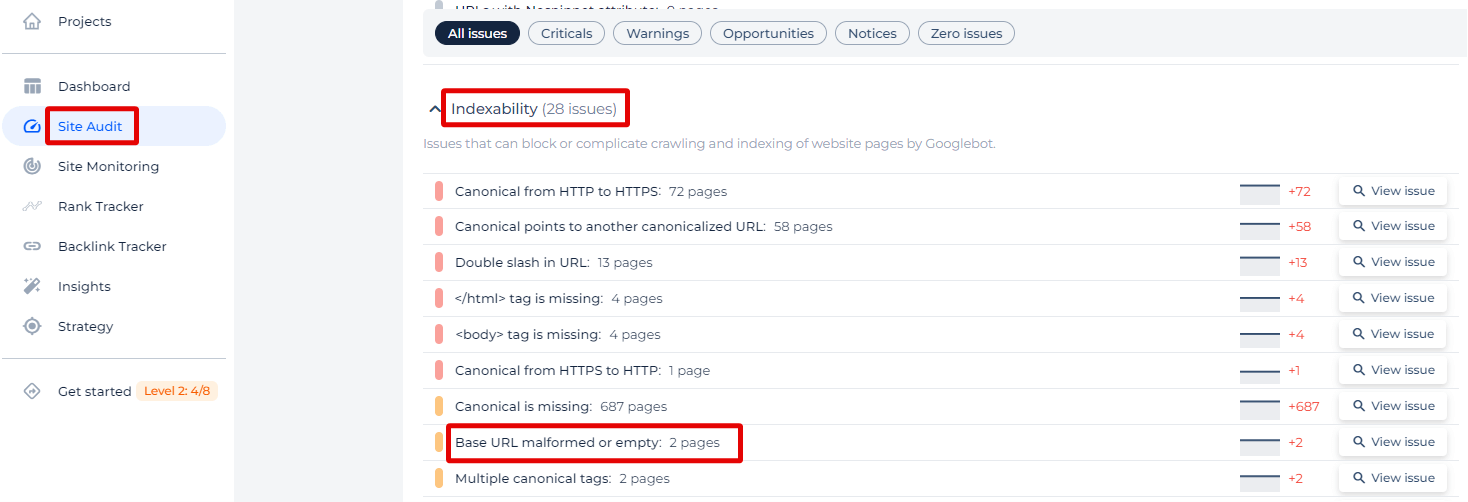Image resolution: width=1468 pixels, height=502 pixels.
Task: Click the trend sparkline for Double slash in URL
Action: [x=1260, y=264]
